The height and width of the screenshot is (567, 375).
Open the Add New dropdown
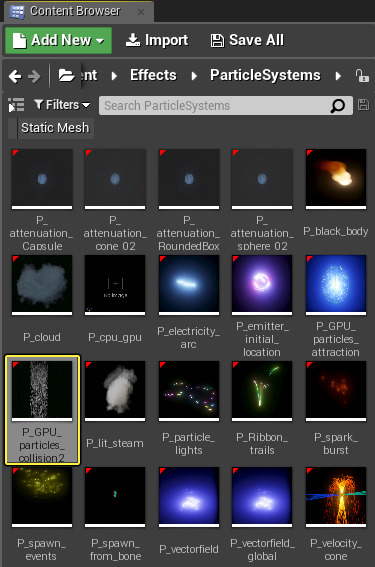[58, 40]
